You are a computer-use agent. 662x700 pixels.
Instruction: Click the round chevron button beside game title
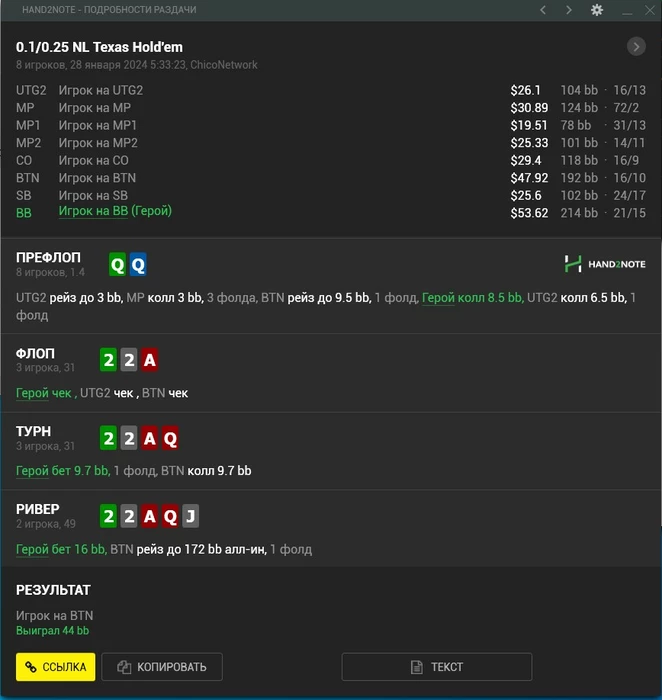point(636,46)
